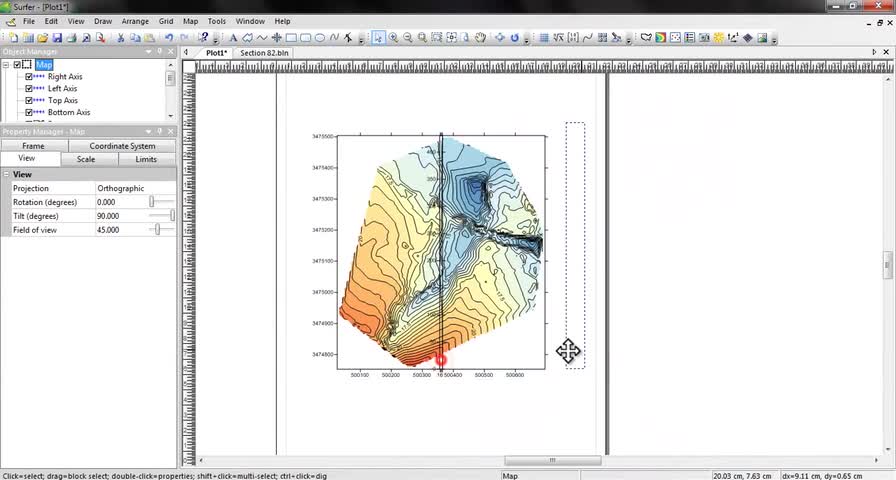The width and height of the screenshot is (896, 480).
Task: Switch to the Section 82.bln document tab
Action: click(266, 53)
